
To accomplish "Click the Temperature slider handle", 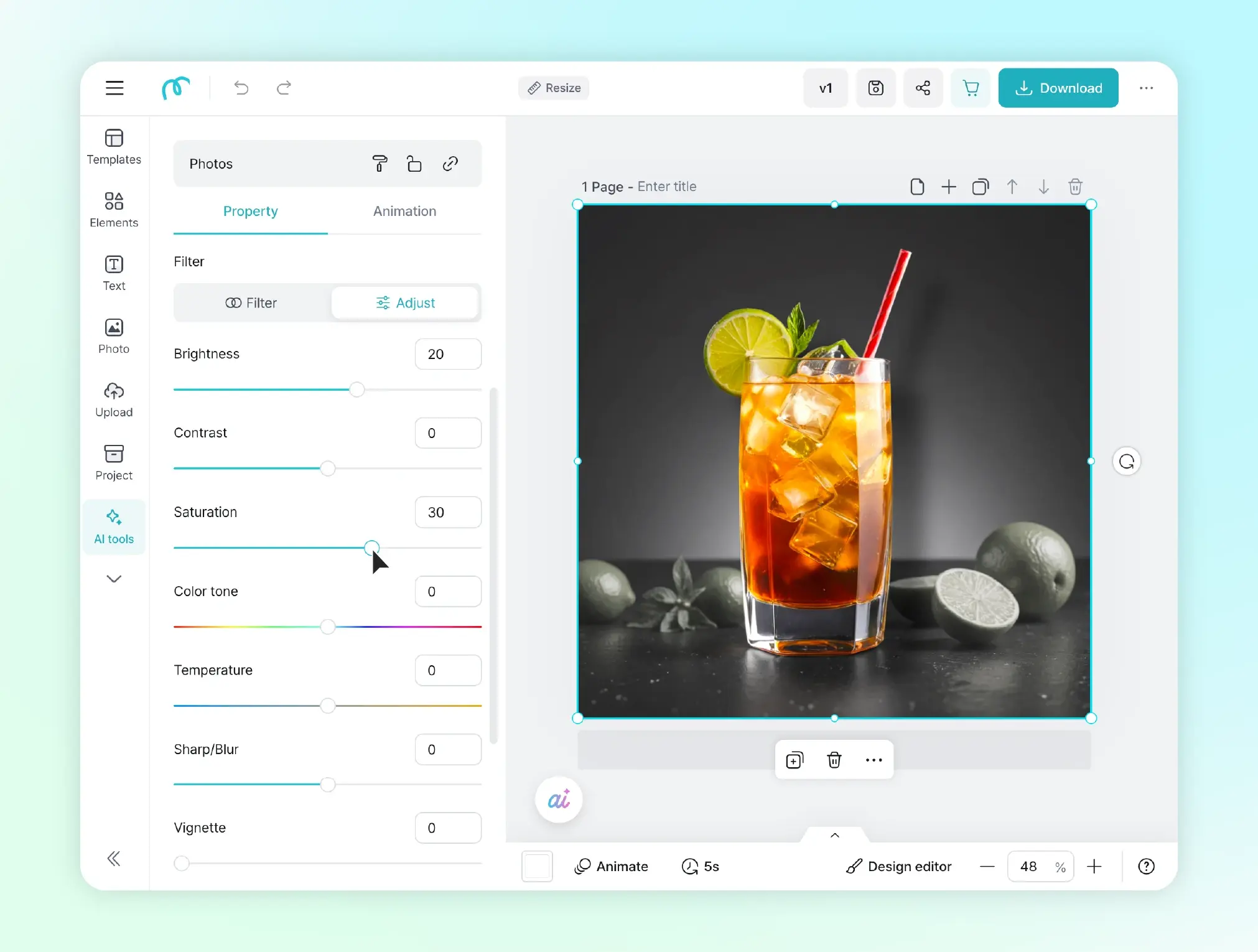I will pyautogui.click(x=328, y=706).
